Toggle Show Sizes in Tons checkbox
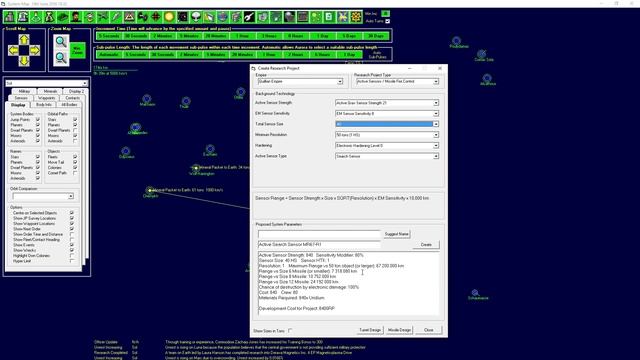 point(290,331)
